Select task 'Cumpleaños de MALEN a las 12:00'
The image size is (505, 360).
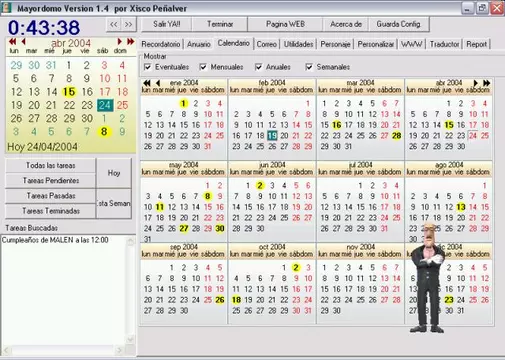(x=55, y=240)
